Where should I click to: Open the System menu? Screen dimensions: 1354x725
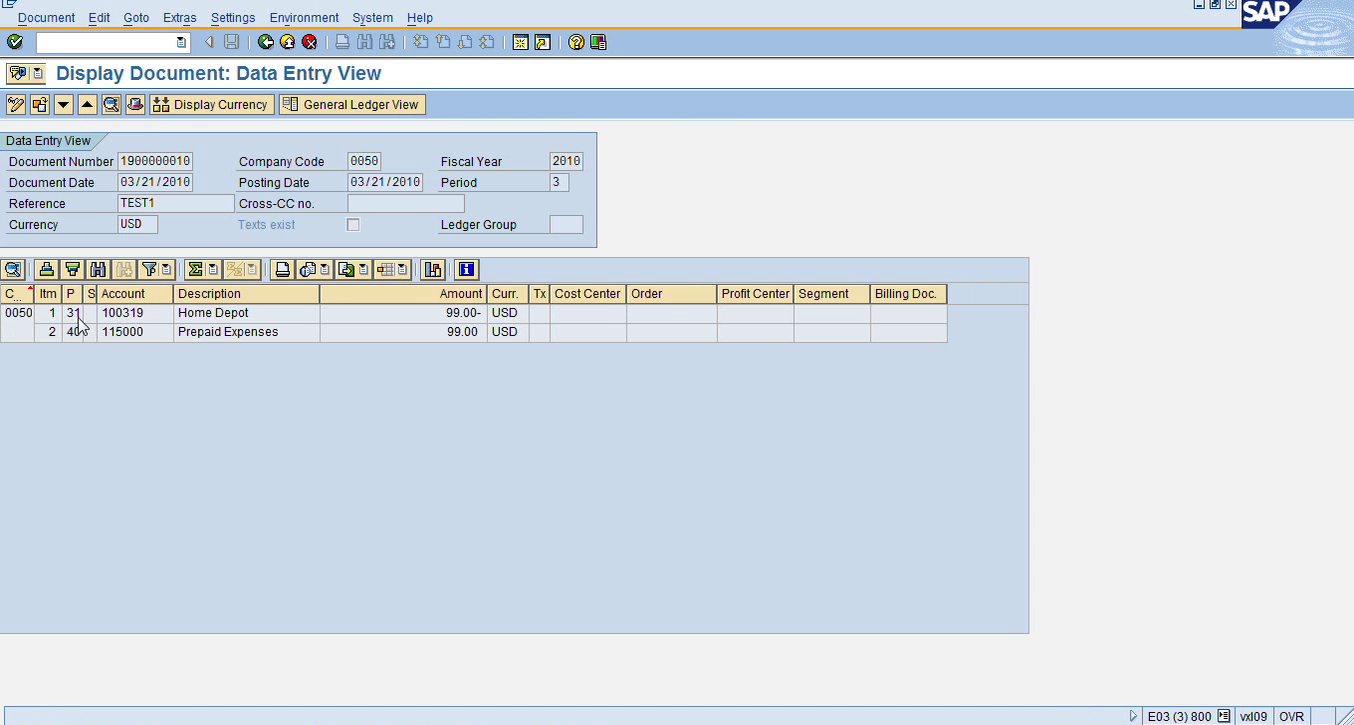point(373,18)
